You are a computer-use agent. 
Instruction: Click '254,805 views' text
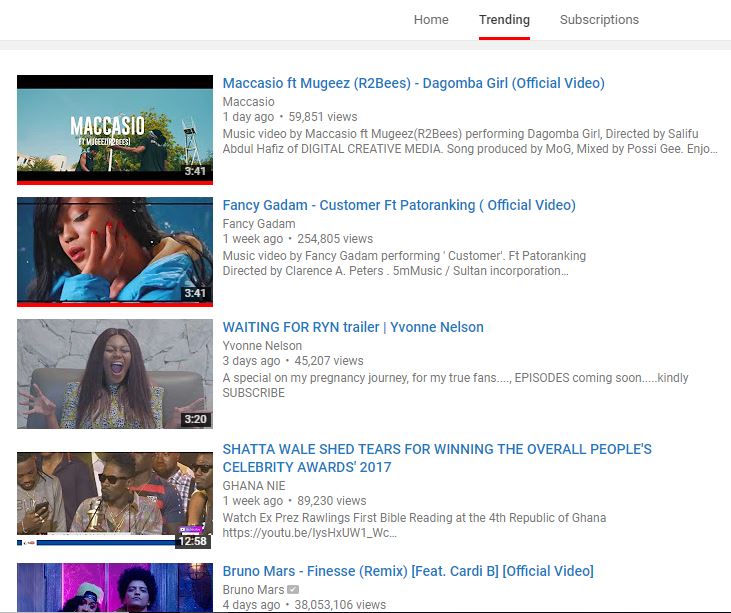click(335, 239)
